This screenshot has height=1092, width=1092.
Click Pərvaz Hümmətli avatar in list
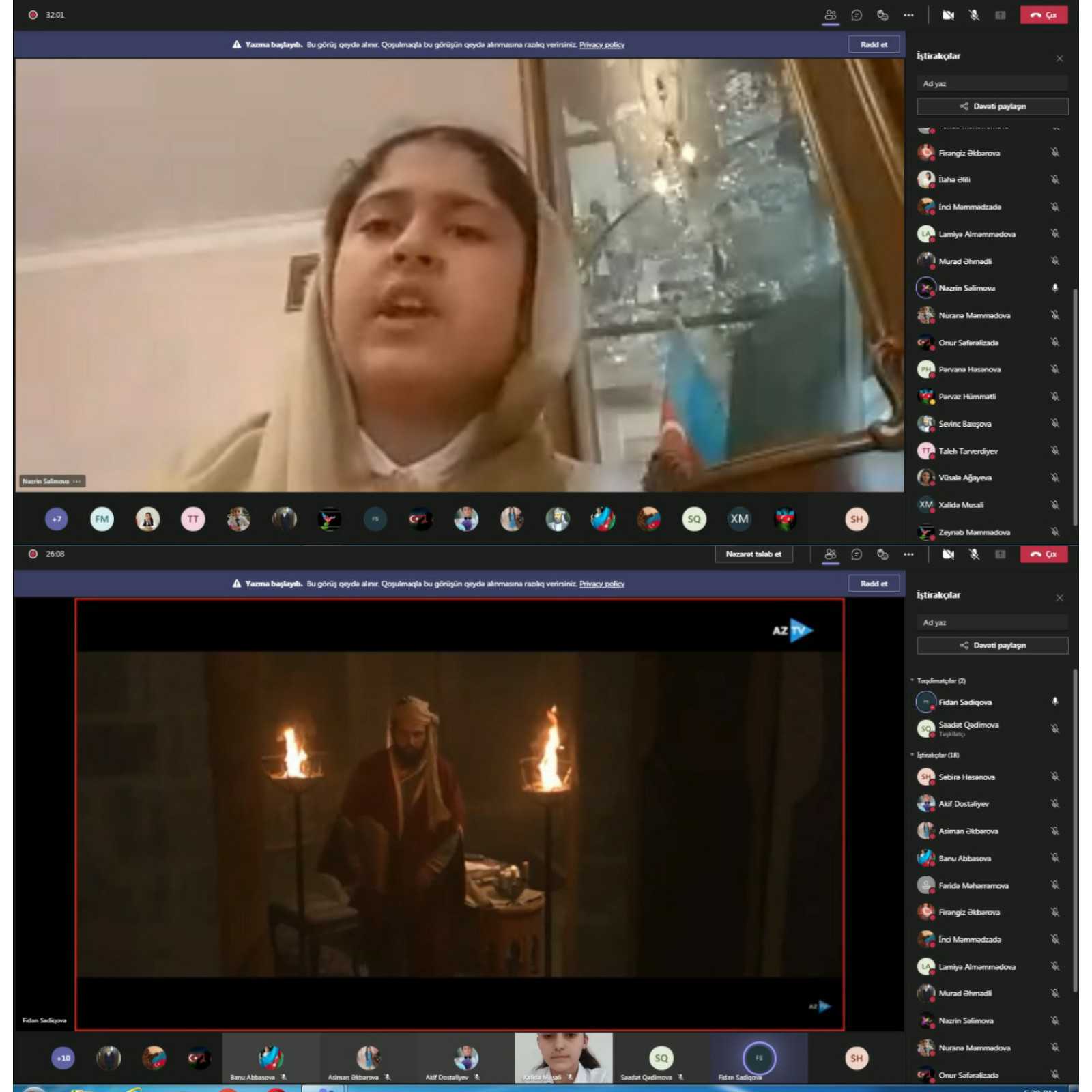click(x=925, y=397)
